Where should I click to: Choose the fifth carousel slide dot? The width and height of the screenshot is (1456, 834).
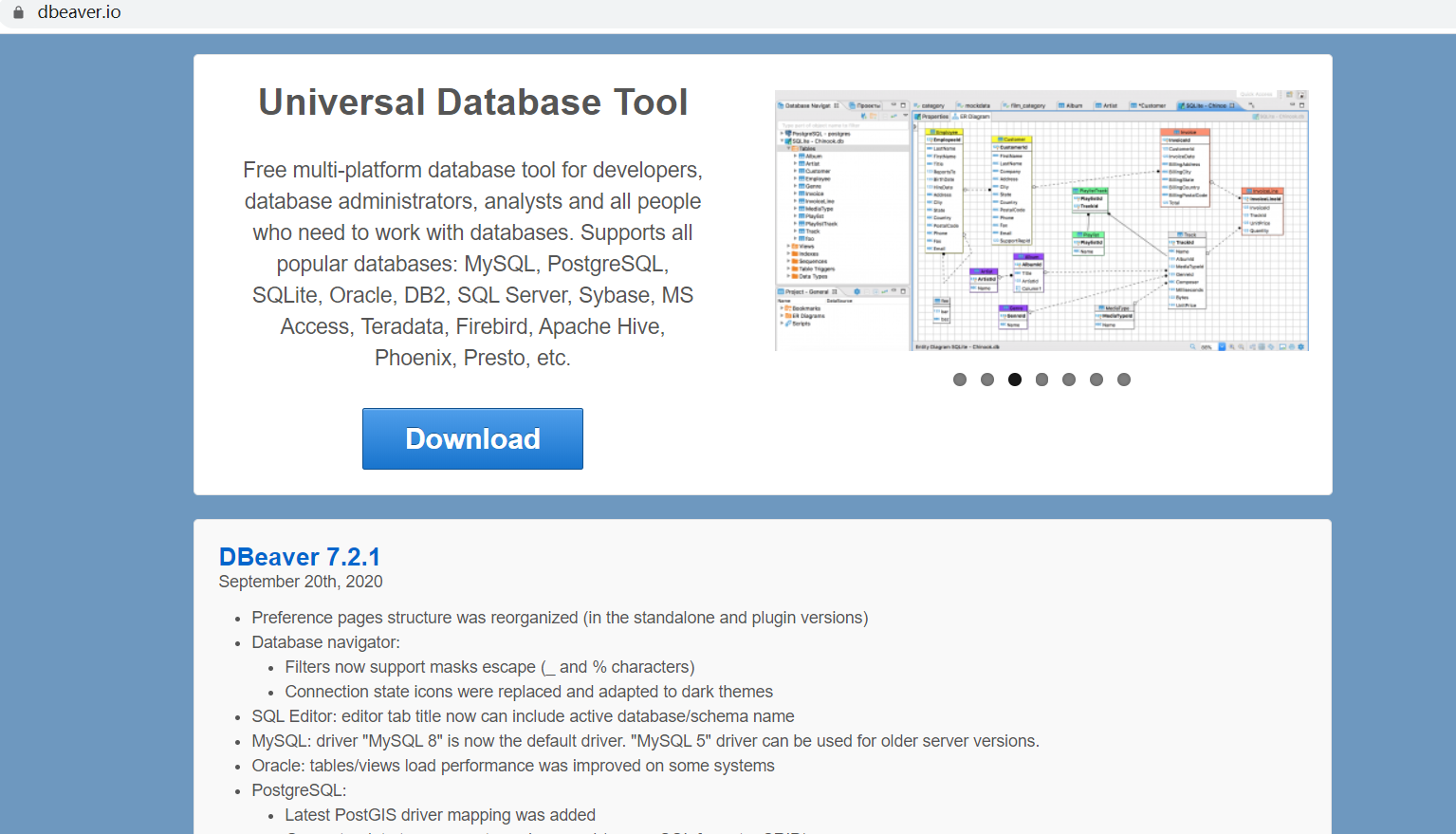coord(1069,380)
